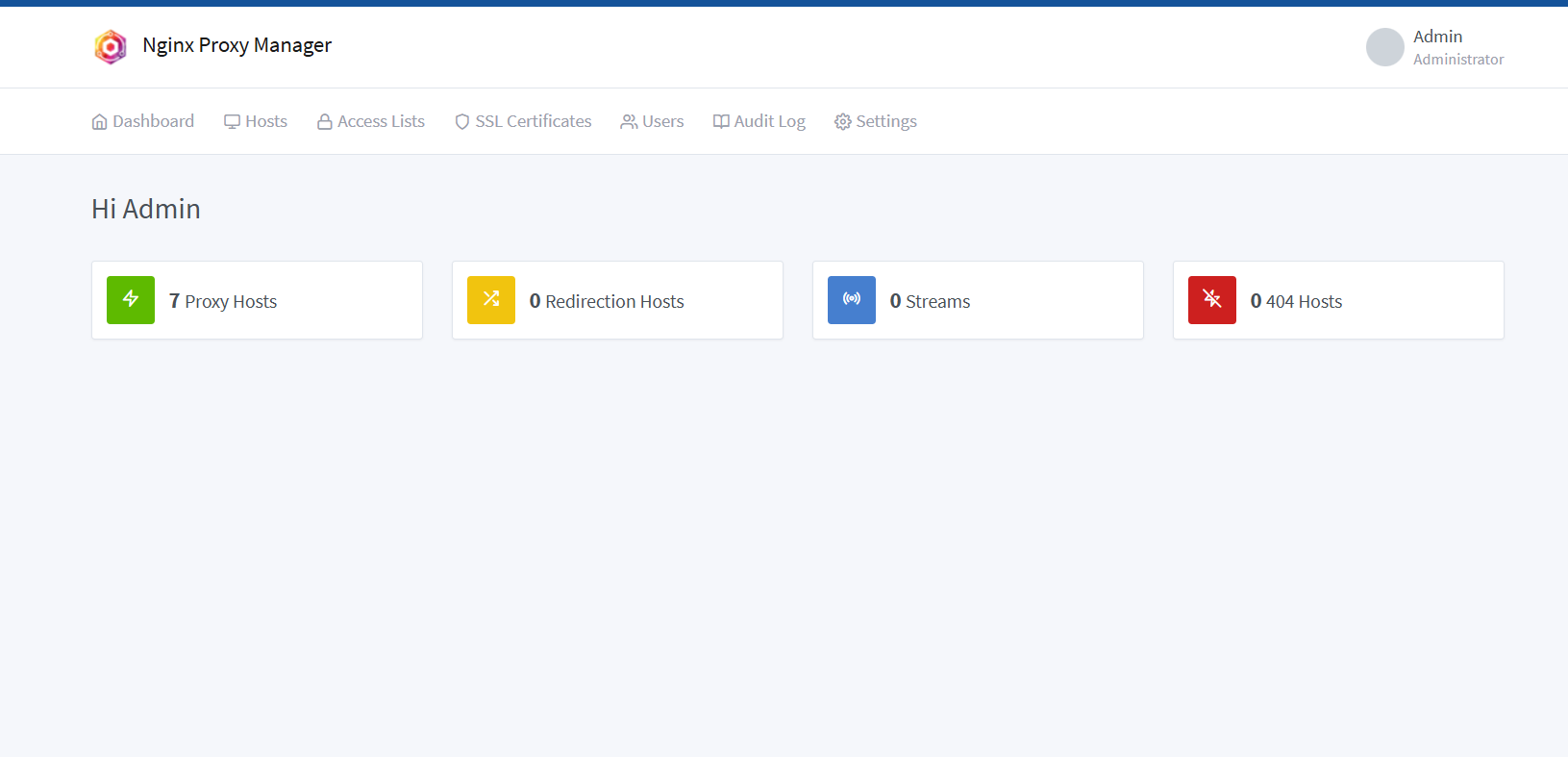Click the Nginx Proxy Manager hexagon logo
The width and height of the screenshot is (1568, 757).
point(111,46)
